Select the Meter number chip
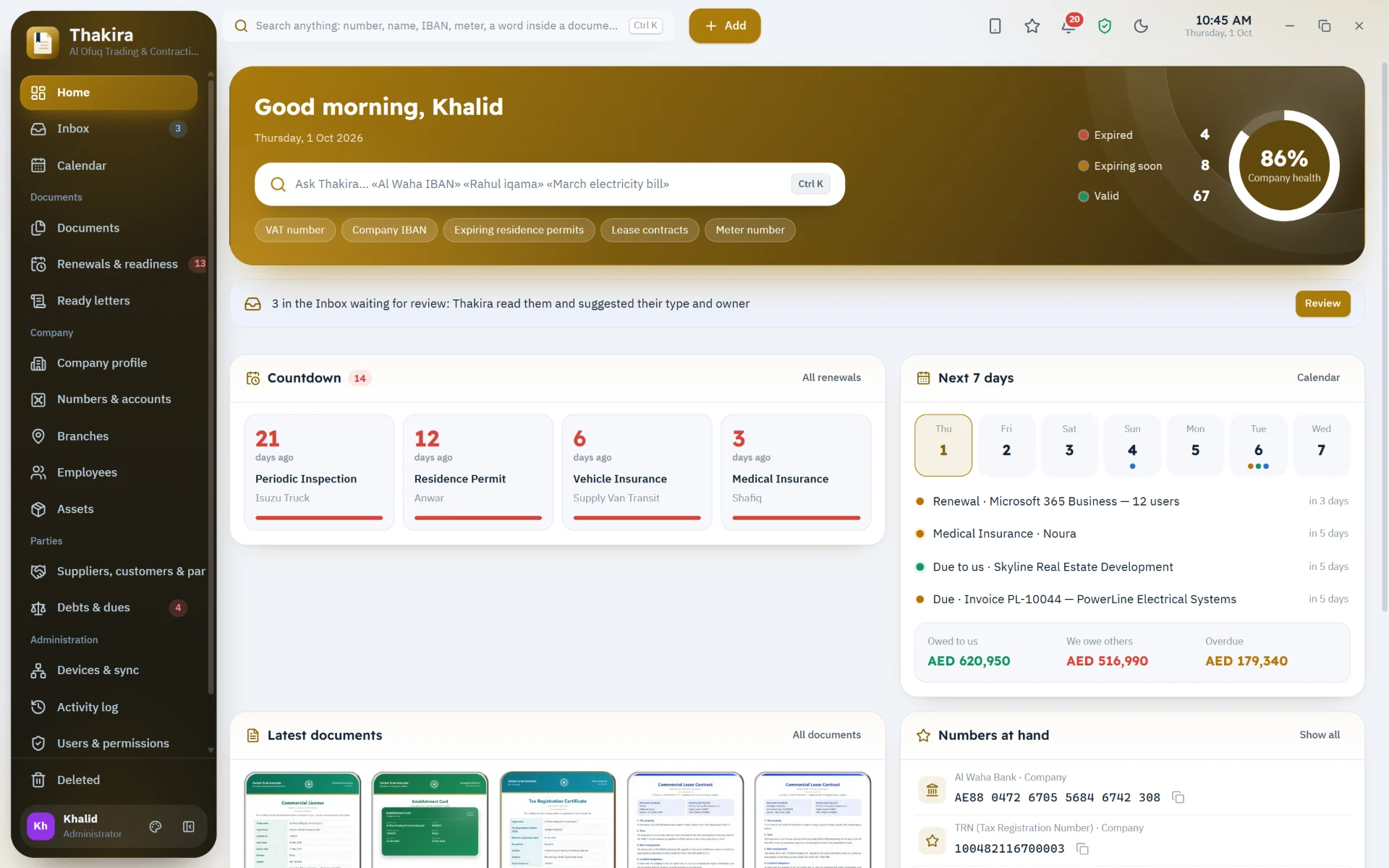Image resolution: width=1389 pixels, height=868 pixels. [750, 230]
